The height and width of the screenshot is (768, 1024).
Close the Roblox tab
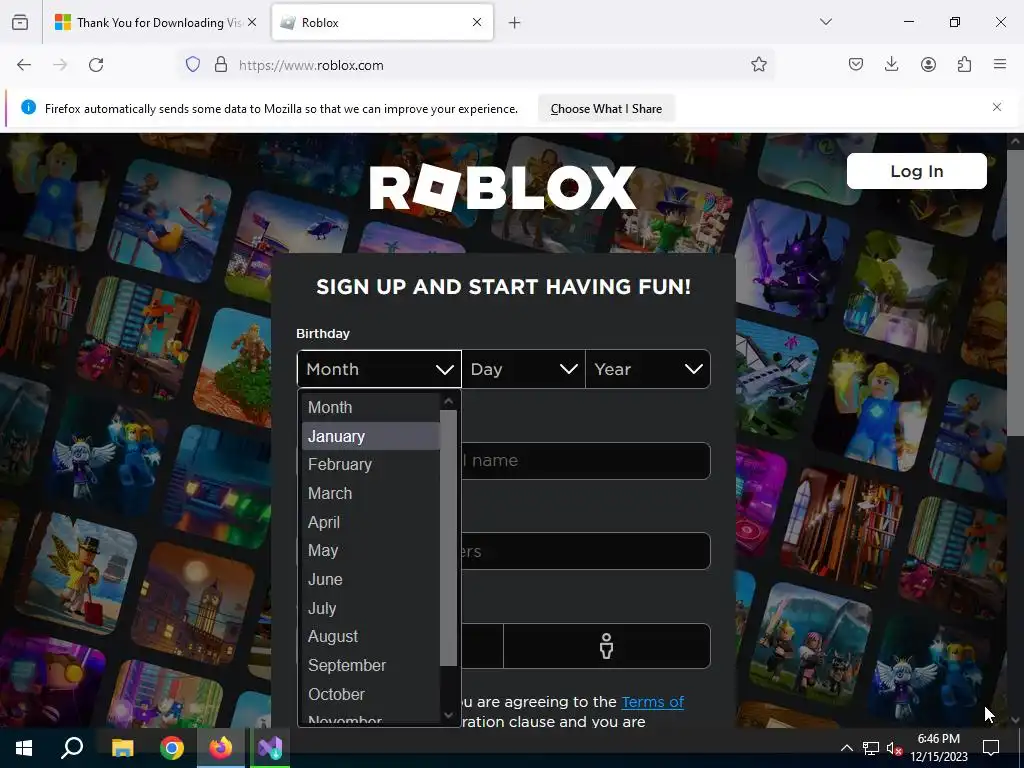pyautogui.click(x=477, y=22)
